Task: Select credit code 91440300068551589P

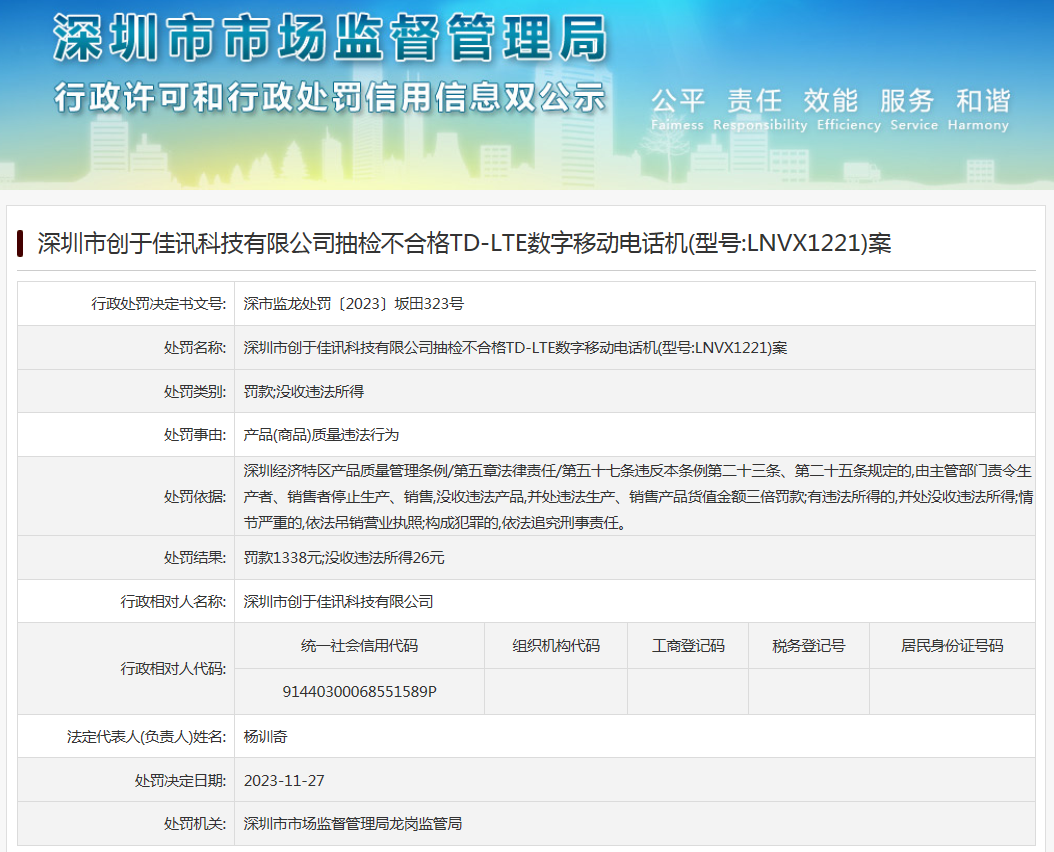Action: point(360,691)
